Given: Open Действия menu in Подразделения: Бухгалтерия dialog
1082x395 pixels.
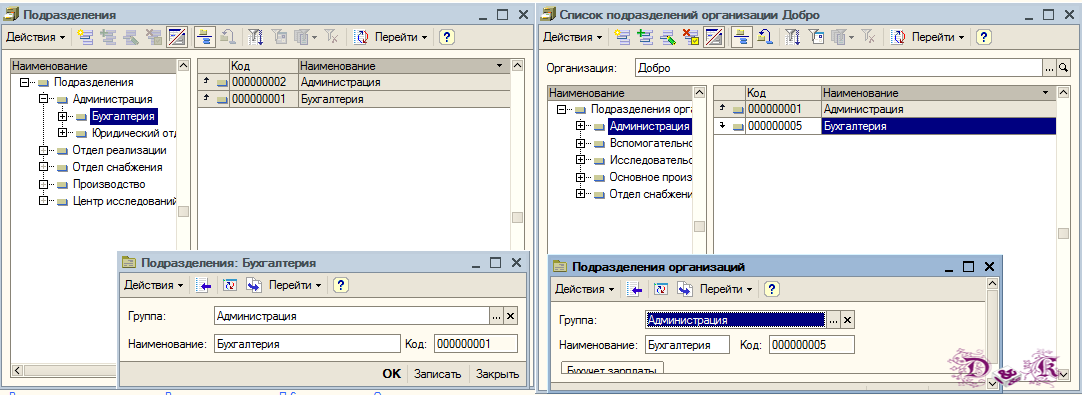Looking at the screenshot, I should coord(154,285).
